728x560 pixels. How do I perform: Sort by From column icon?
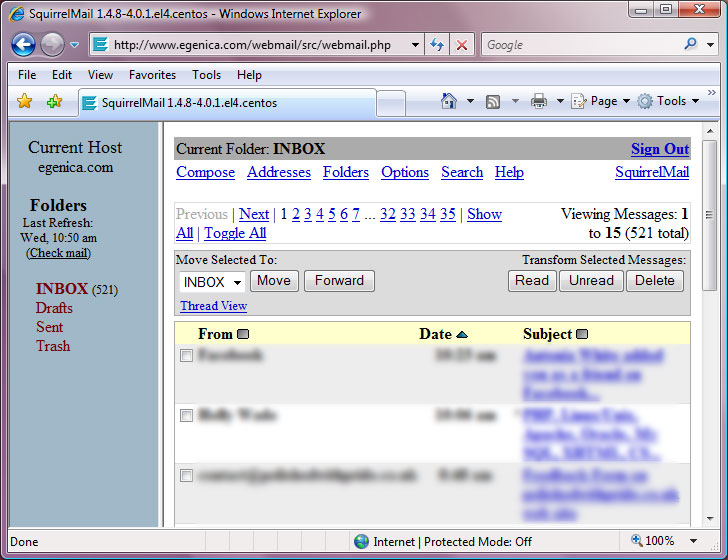click(x=243, y=334)
